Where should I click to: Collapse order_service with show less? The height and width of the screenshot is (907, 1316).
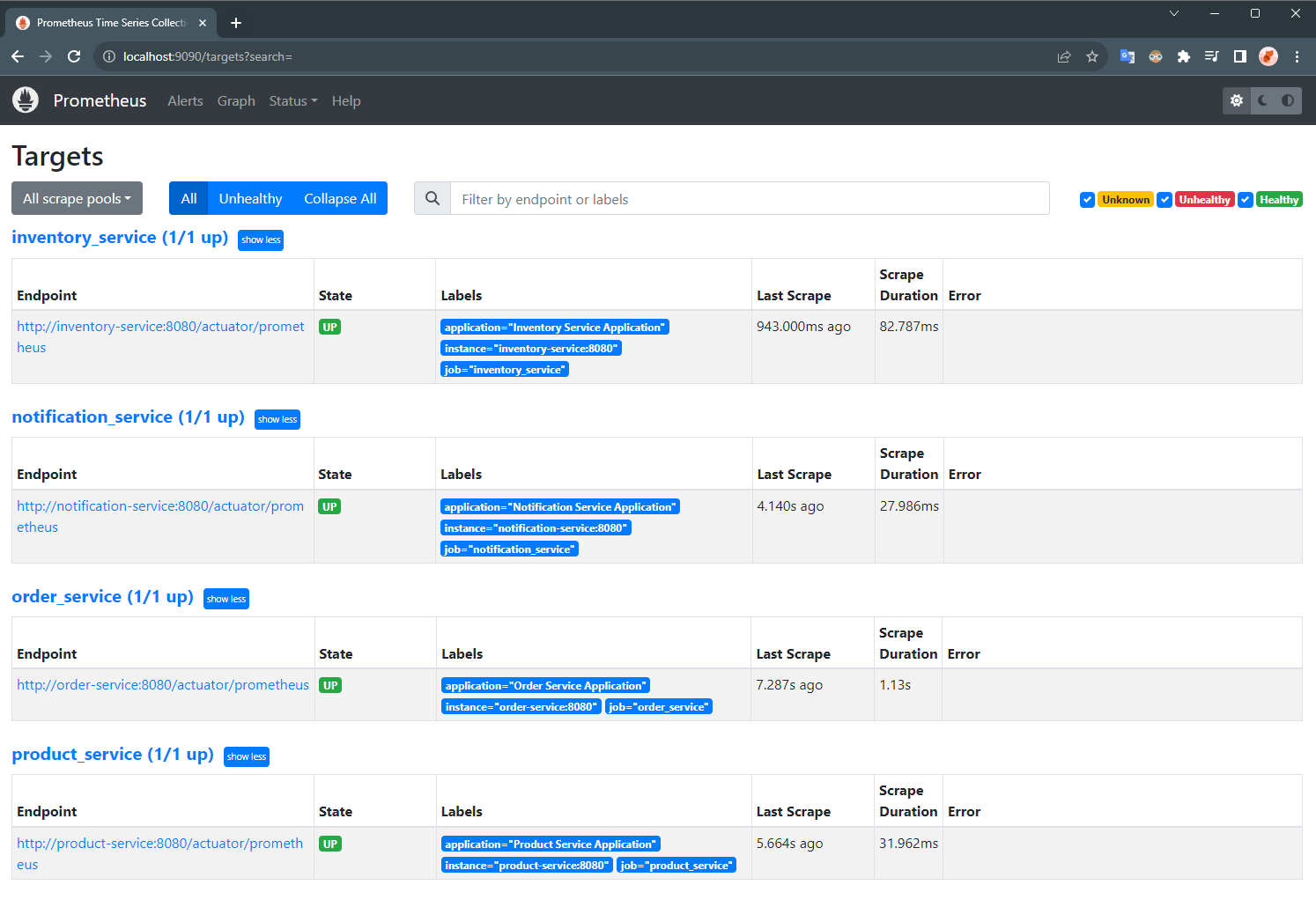pyautogui.click(x=226, y=599)
